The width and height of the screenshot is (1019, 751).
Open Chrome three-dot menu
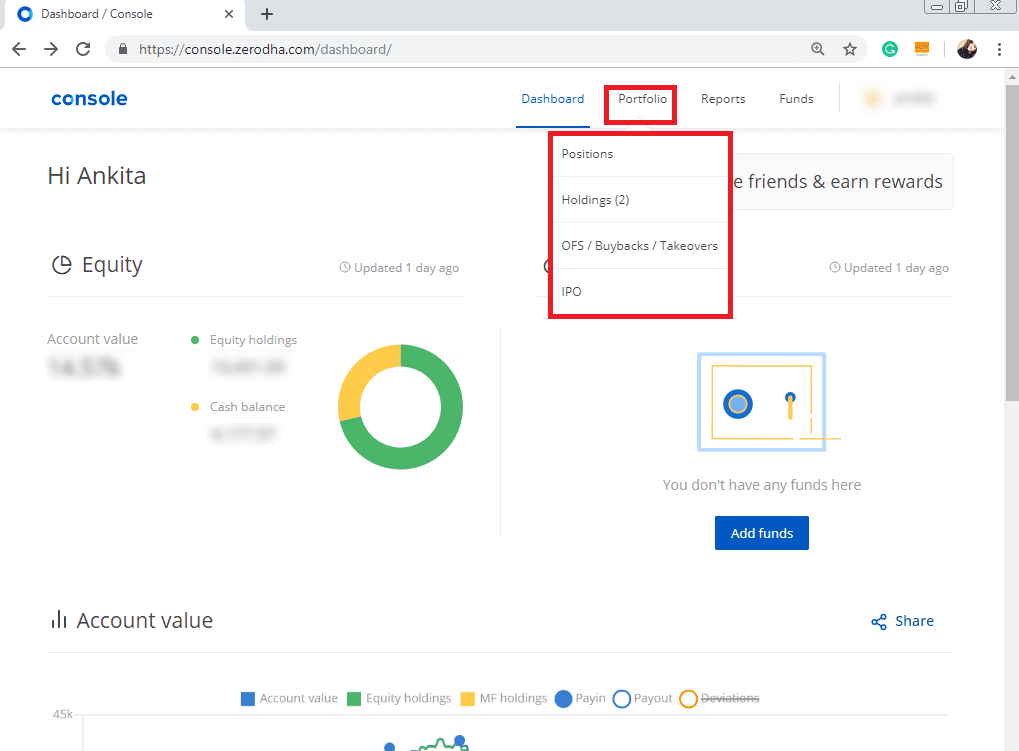tap(1000, 49)
